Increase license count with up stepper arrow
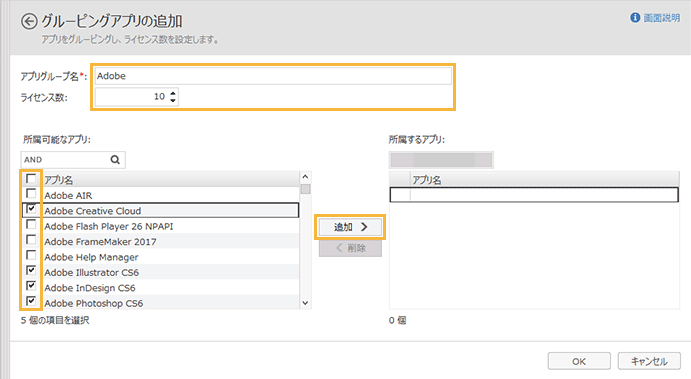 pos(173,93)
